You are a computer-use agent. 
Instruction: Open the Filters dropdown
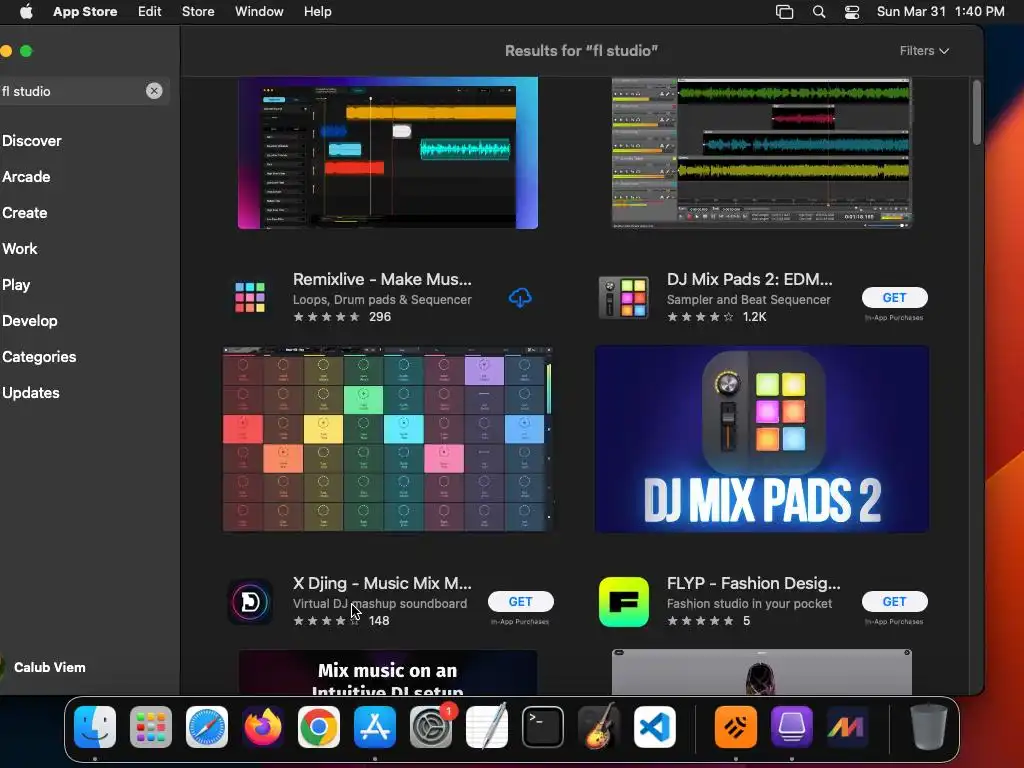point(924,51)
